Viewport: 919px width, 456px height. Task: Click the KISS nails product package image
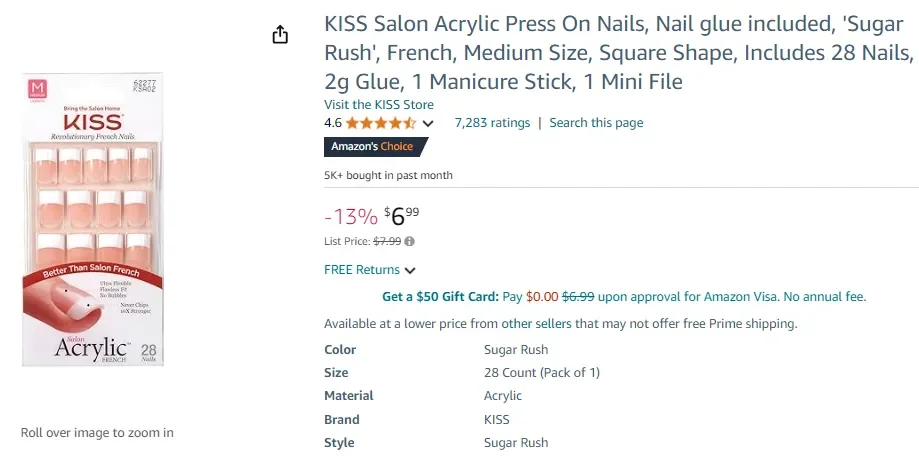pyautogui.click(x=93, y=218)
